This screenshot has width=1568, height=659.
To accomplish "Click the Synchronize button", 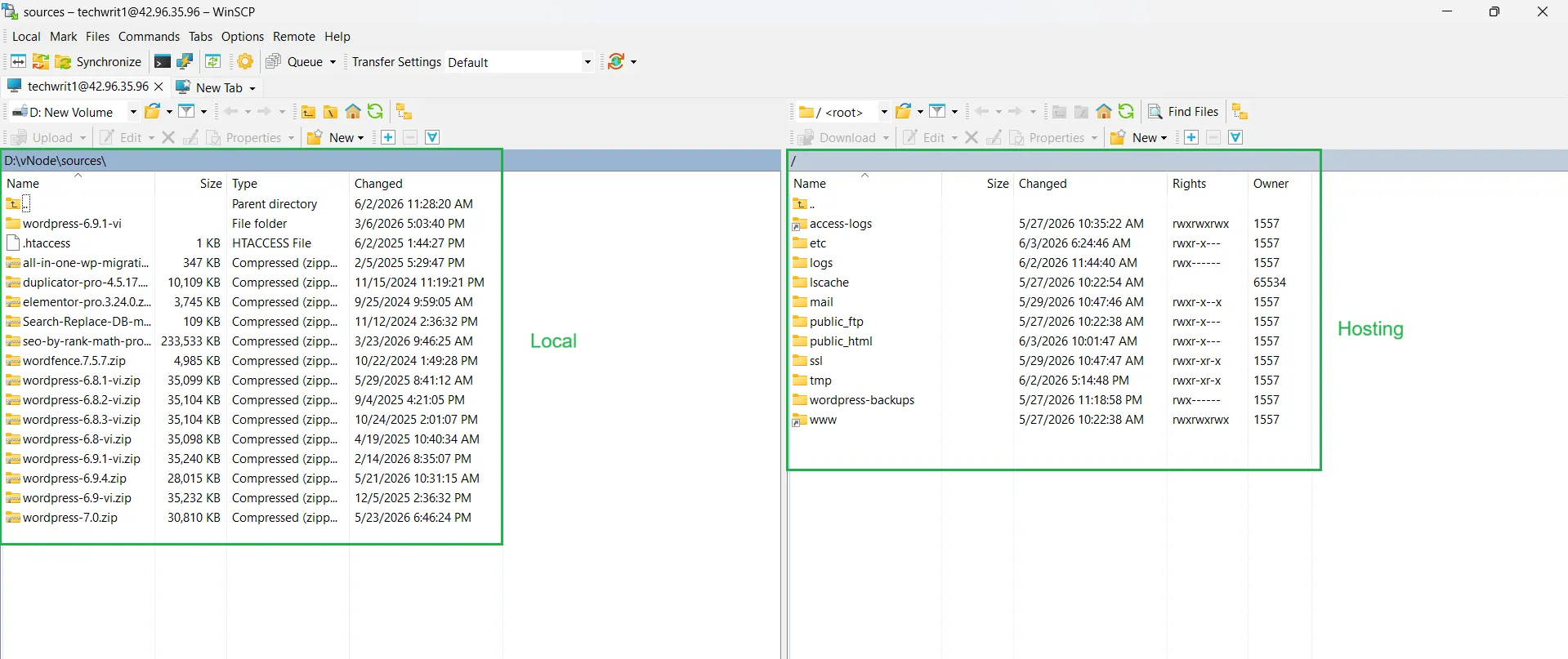I will click(x=98, y=61).
